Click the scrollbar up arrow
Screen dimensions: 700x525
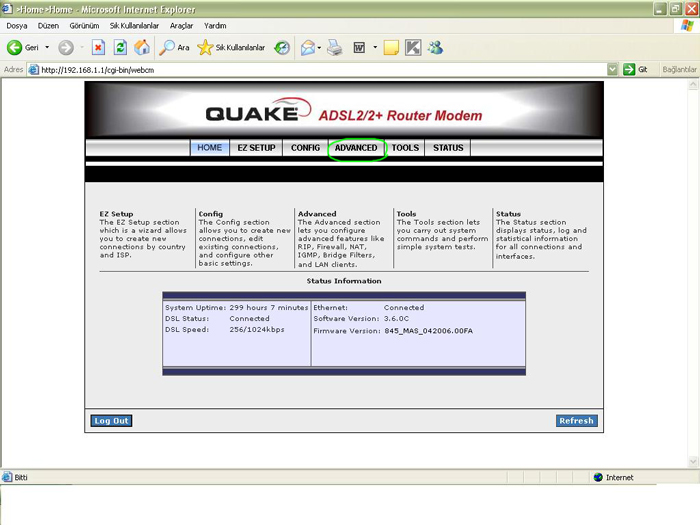click(x=693, y=84)
